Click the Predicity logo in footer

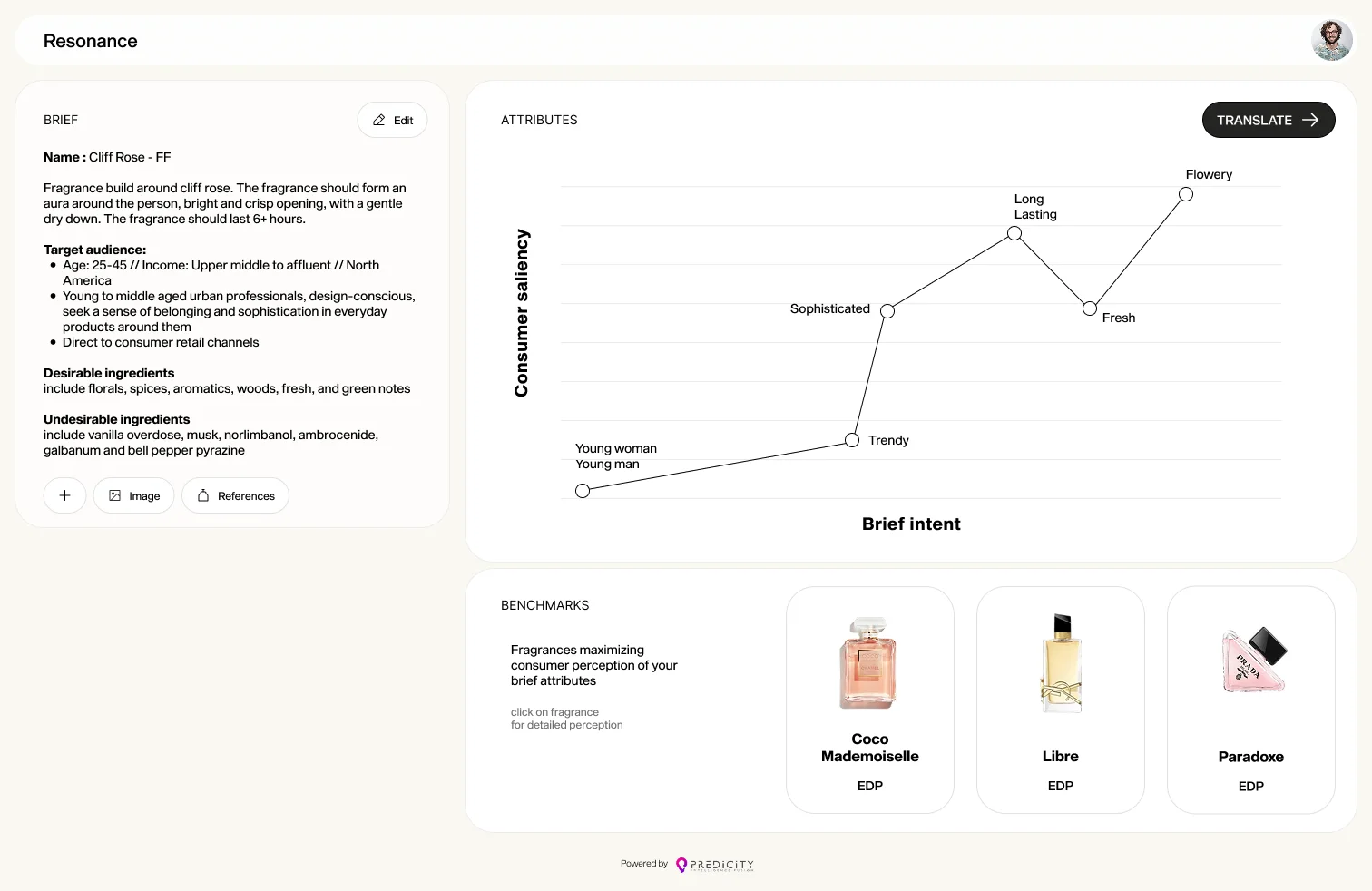(715, 865)
